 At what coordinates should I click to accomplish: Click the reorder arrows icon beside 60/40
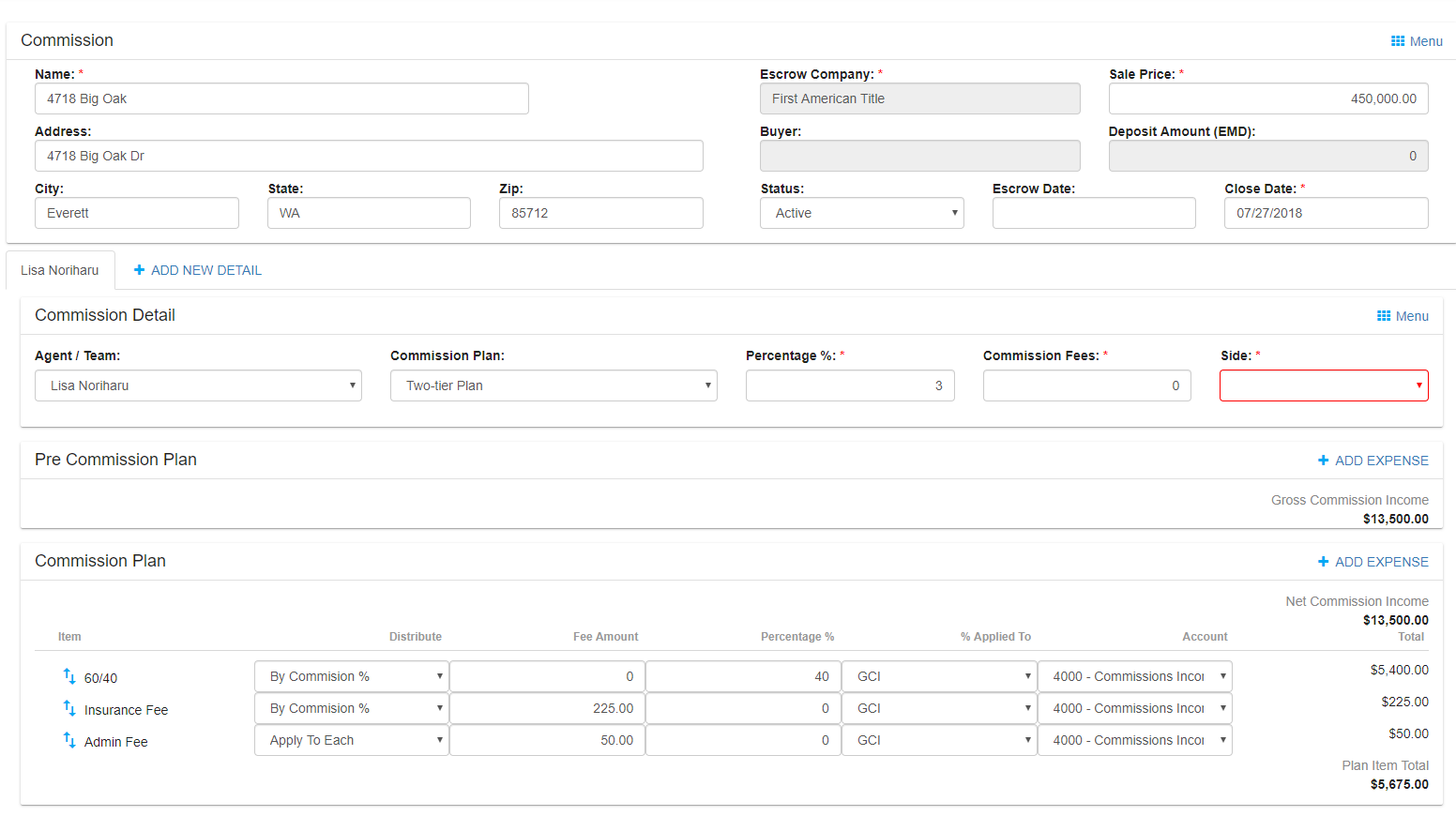click(x=69, y=676)
